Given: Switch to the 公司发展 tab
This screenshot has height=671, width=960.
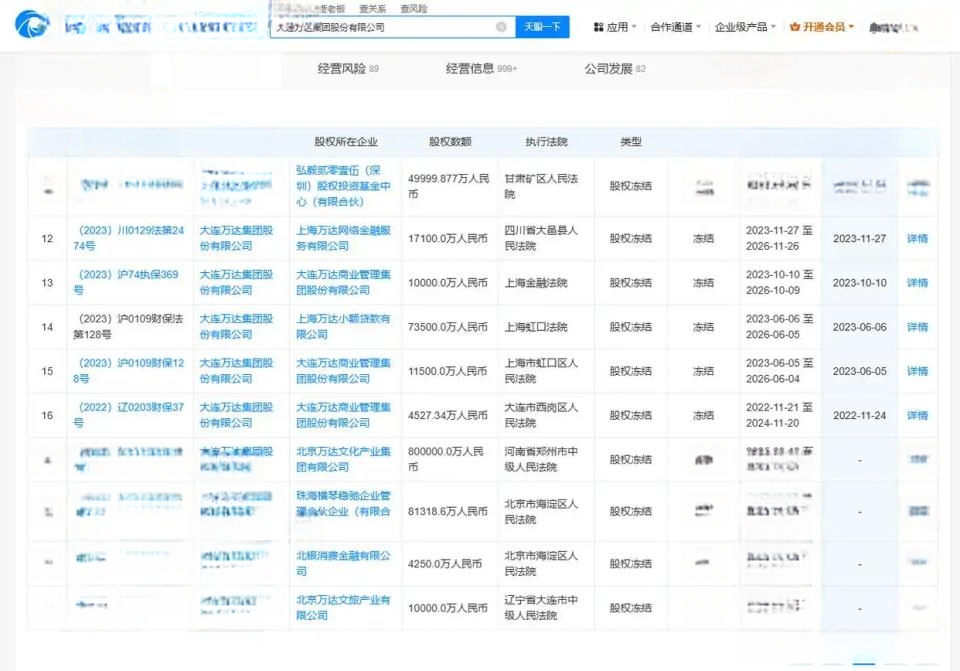Looking at the screenshot, I should pyautogui.click(x=615, y=69).
